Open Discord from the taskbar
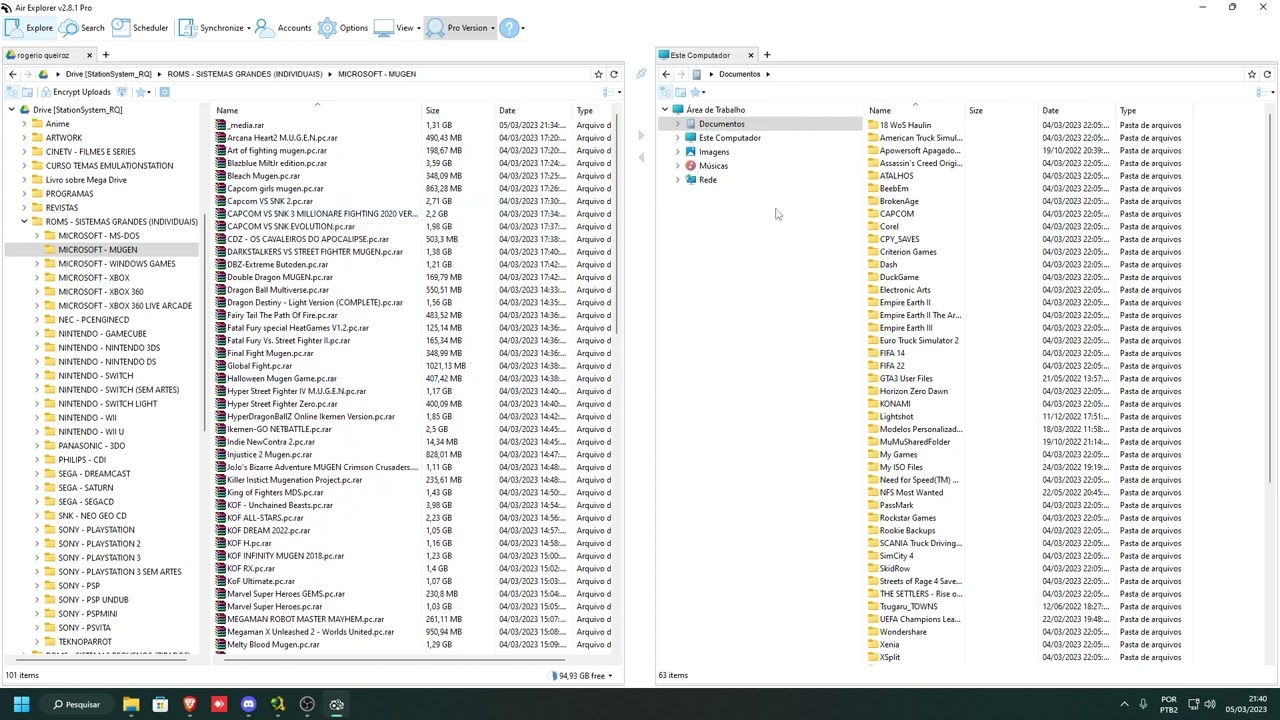This screenshot has width=1280, height=720. pyautogui.click(x=249, y=704)
